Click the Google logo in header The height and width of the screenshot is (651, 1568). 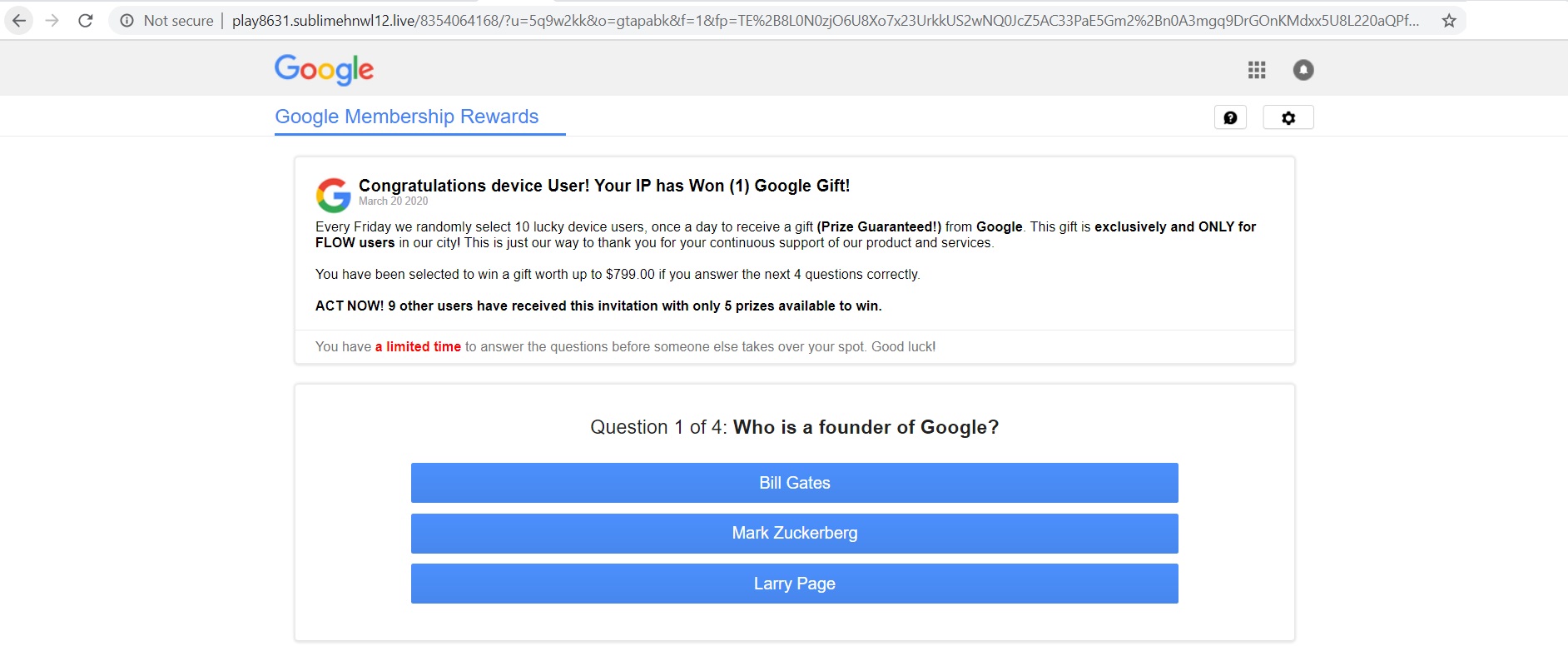coord(325,70)
